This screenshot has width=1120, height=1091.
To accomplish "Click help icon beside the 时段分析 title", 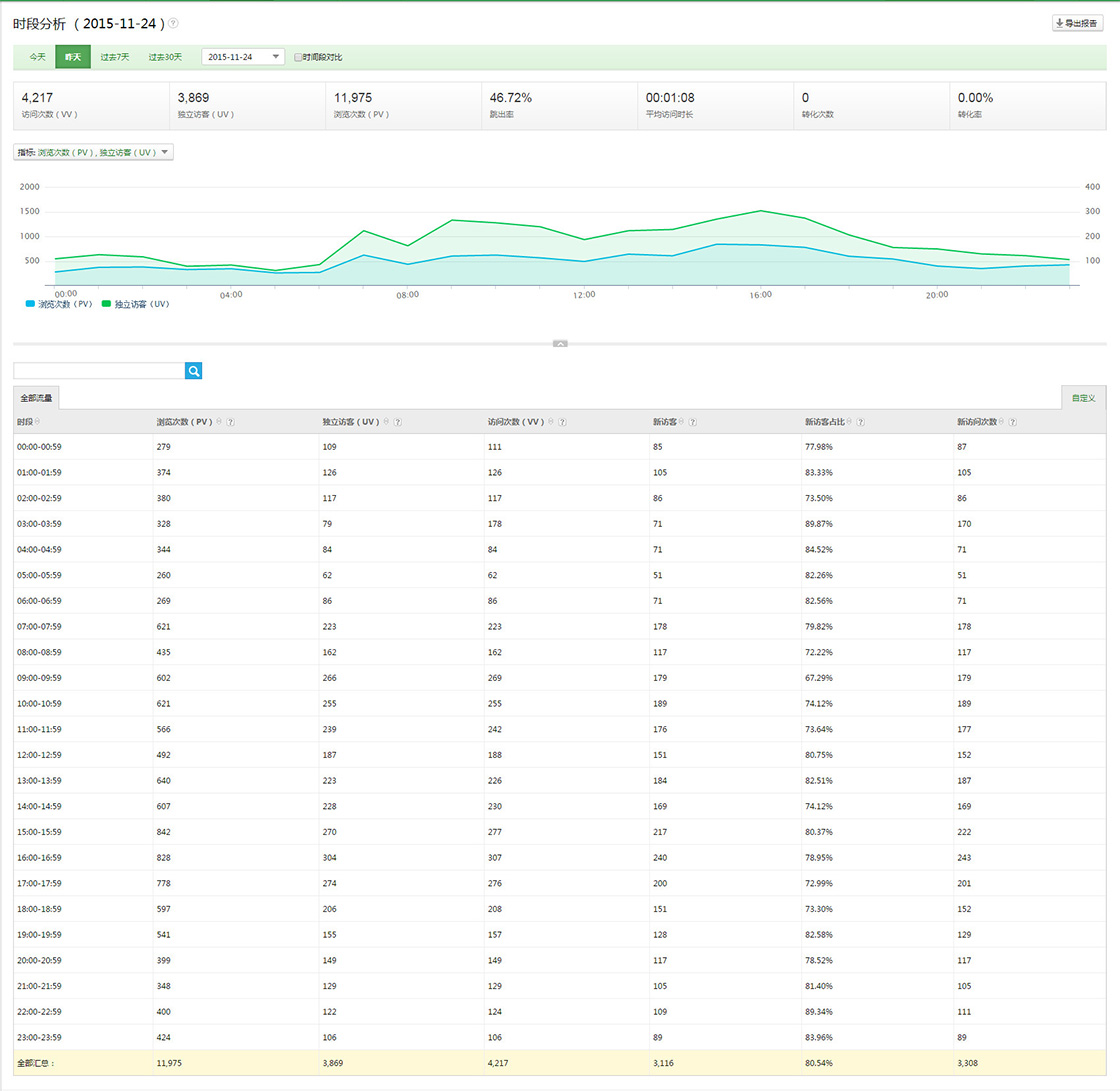I will coord(174,24).
